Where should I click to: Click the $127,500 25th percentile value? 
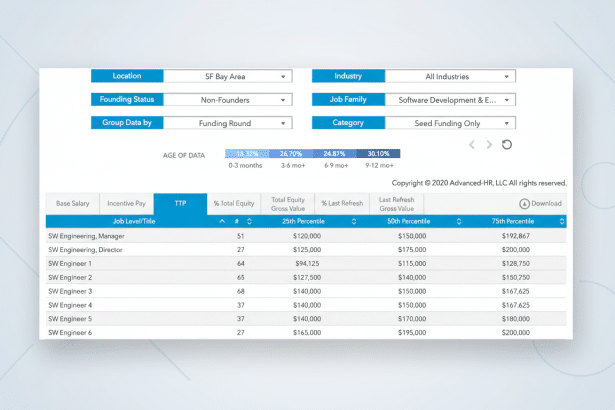pyautogui.click(x=307, y=277)
